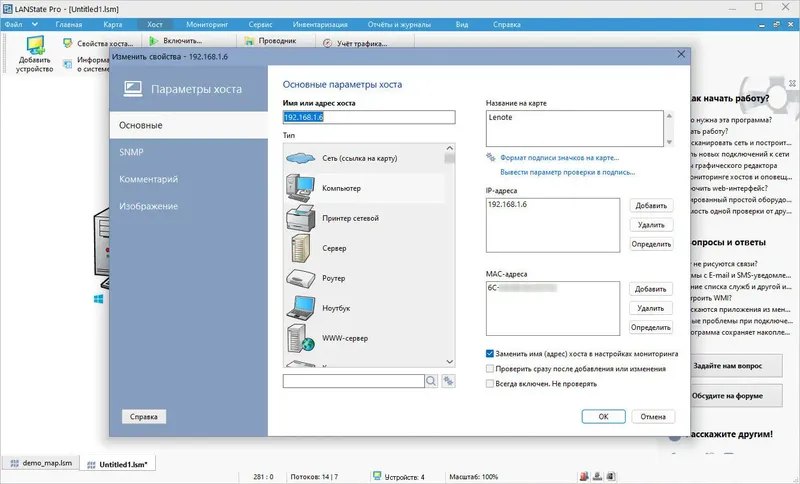Select the Принтер сетевой device icon

[x=301, y=218]
